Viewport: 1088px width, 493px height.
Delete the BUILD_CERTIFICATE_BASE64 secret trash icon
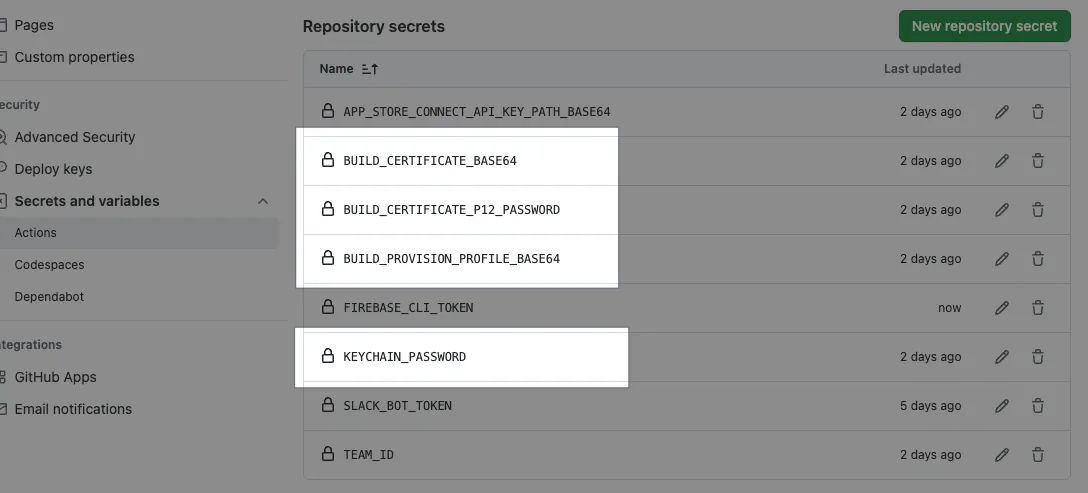[1038, 161]
